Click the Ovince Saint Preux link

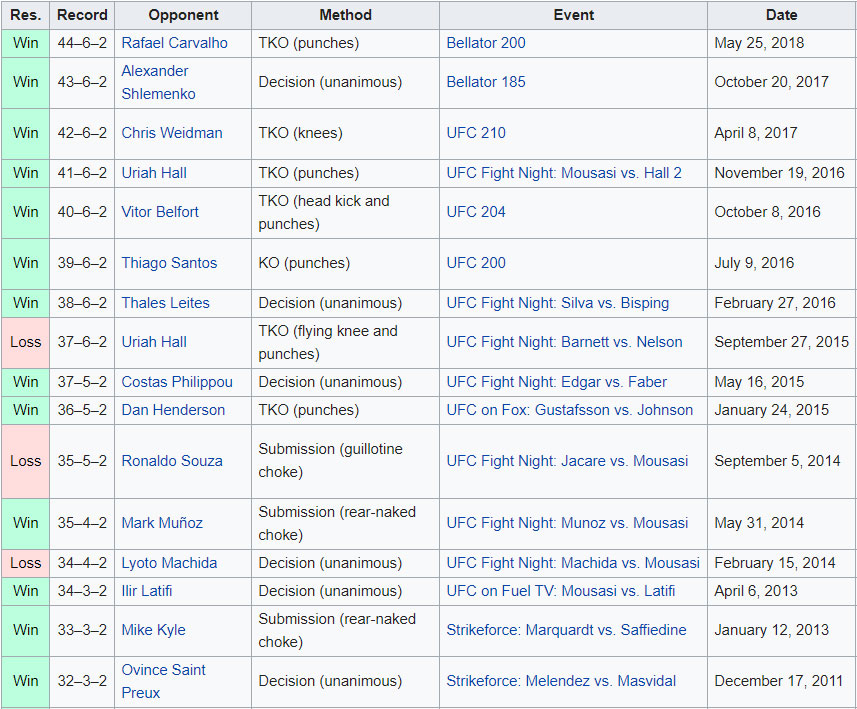point(163,681)
